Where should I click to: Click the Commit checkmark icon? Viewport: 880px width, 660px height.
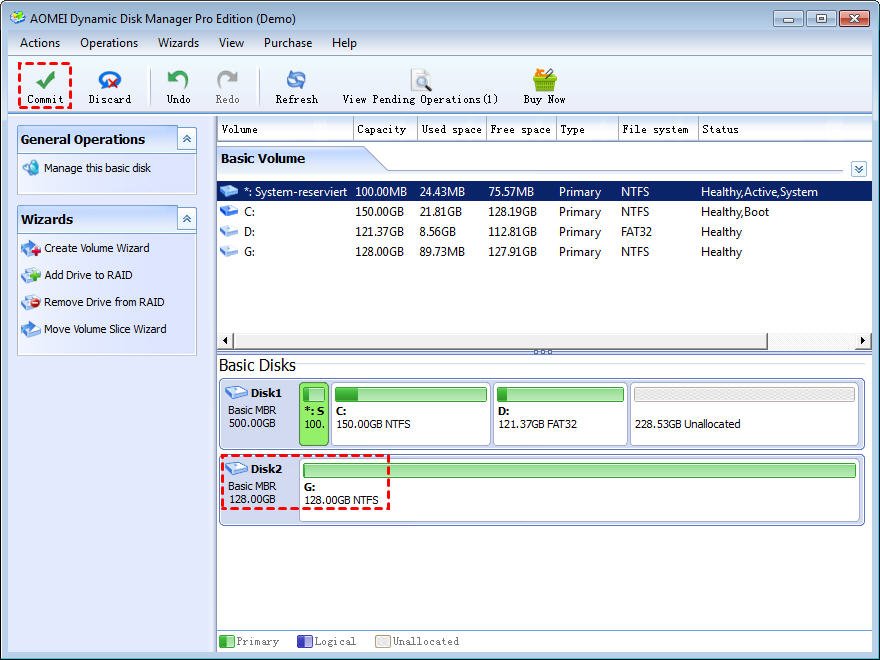(x=45, y=80)
